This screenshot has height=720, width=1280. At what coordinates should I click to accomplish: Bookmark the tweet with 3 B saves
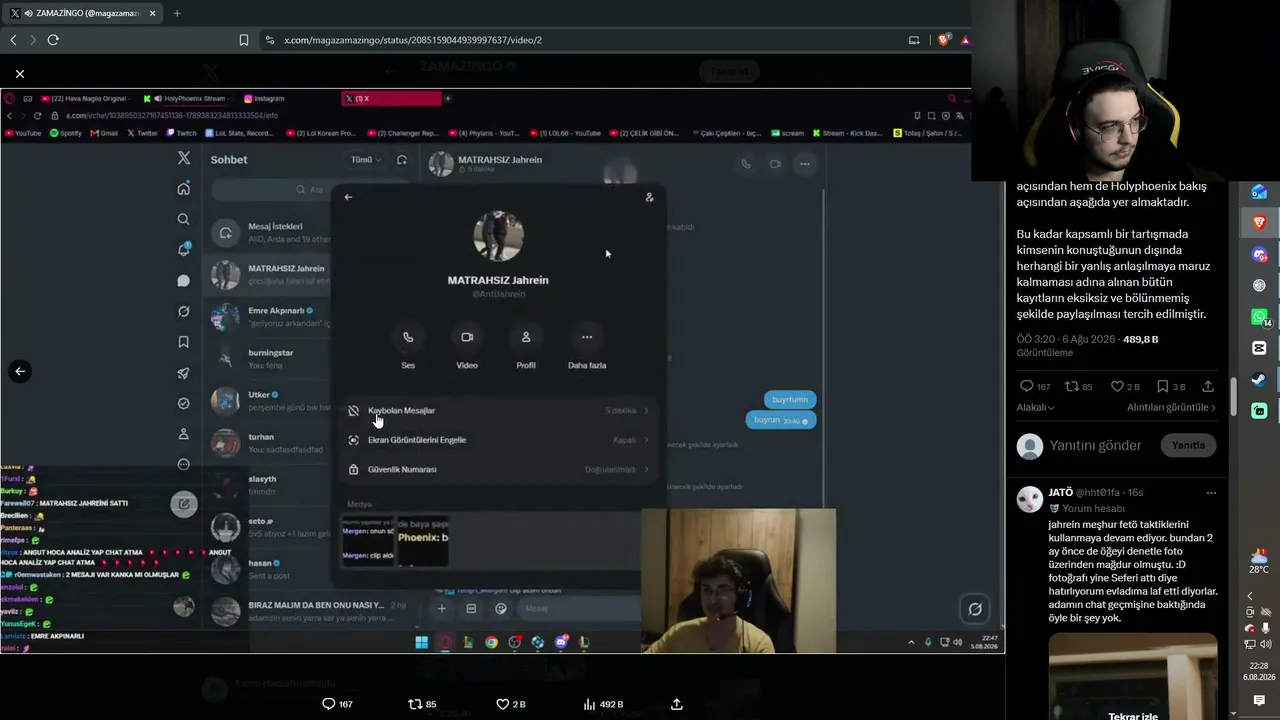click(x=1171, y=386)
